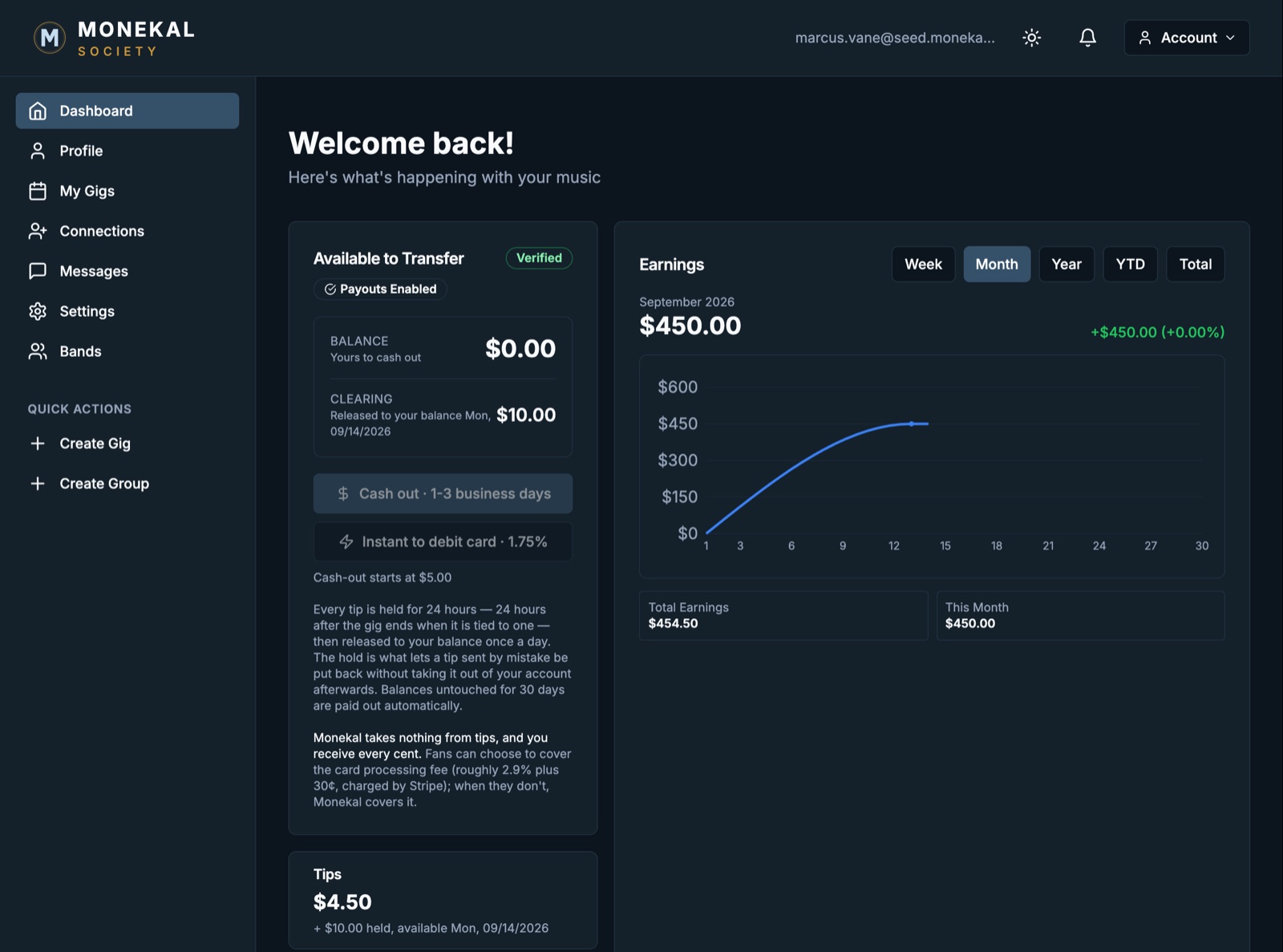Click the Settings gear icon
1283x952 pixels.
(38, 311)
